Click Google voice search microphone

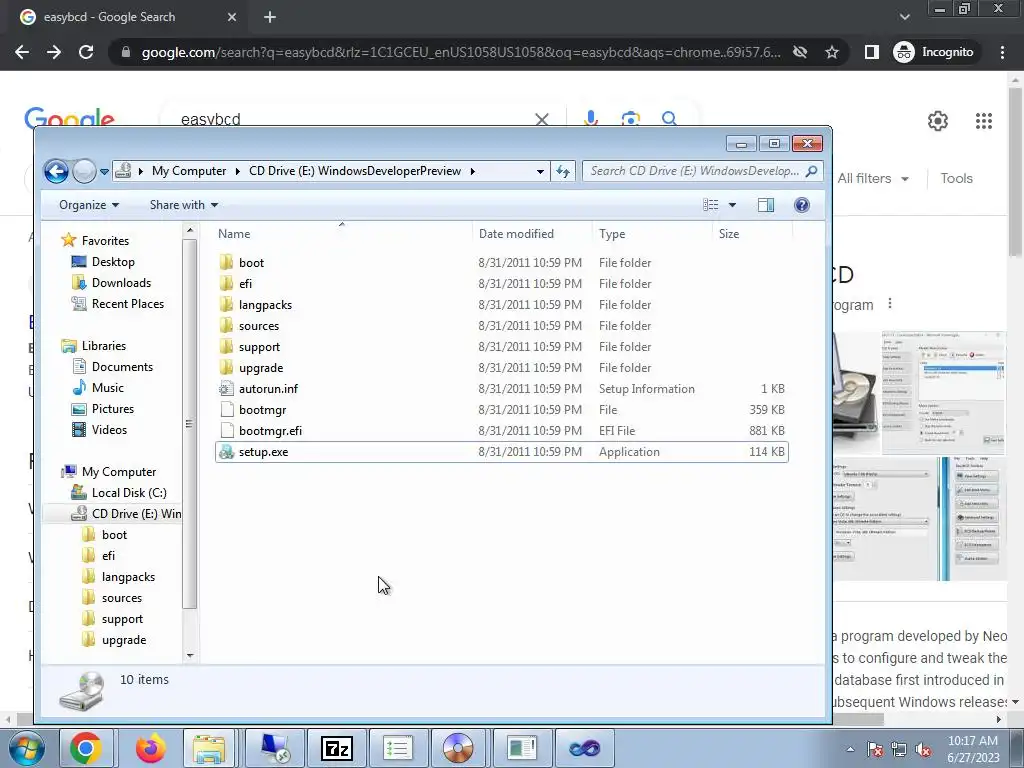[590, 118]
